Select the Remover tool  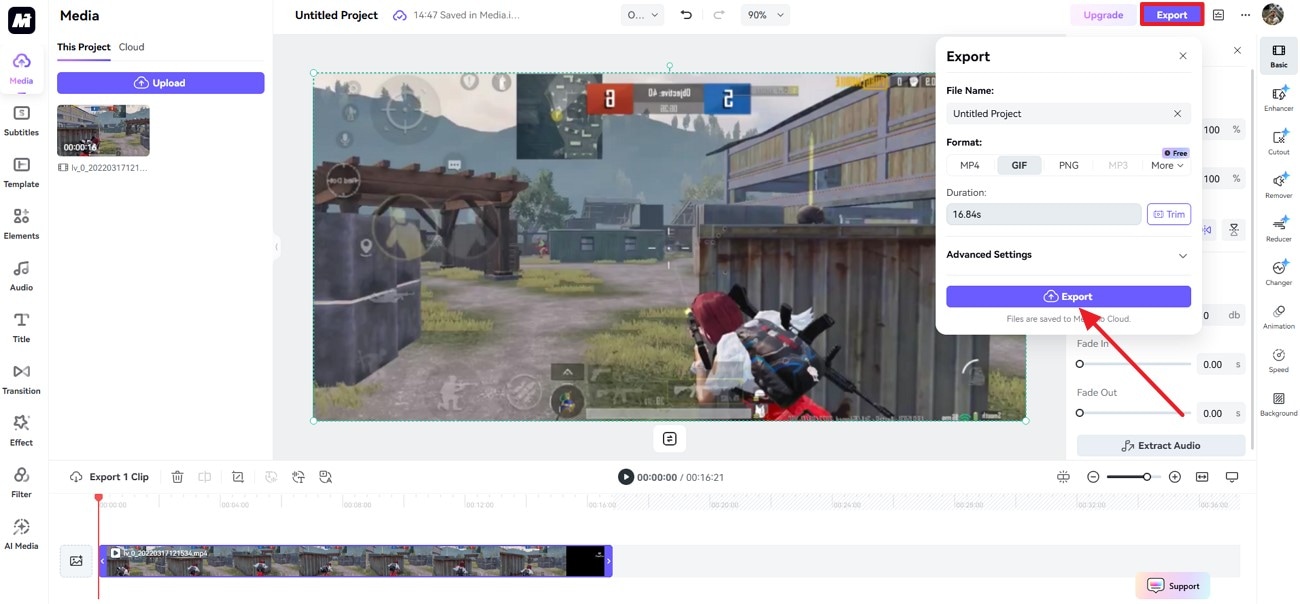[x=1279, y=186]
